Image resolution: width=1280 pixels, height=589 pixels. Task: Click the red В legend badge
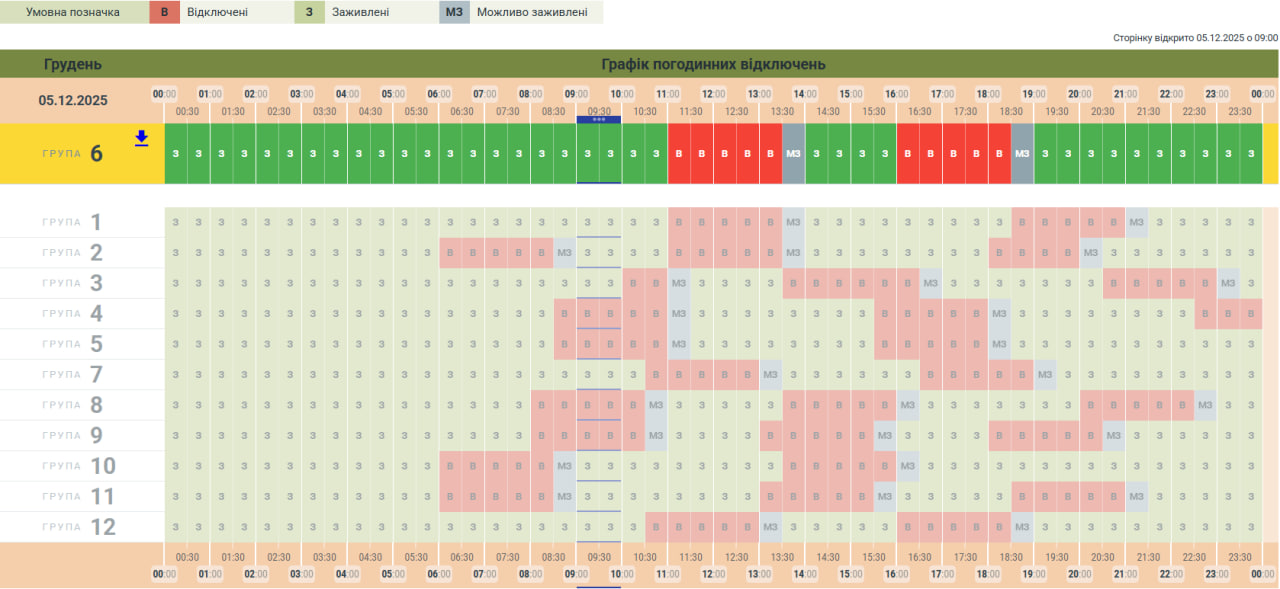click(164, 13)
